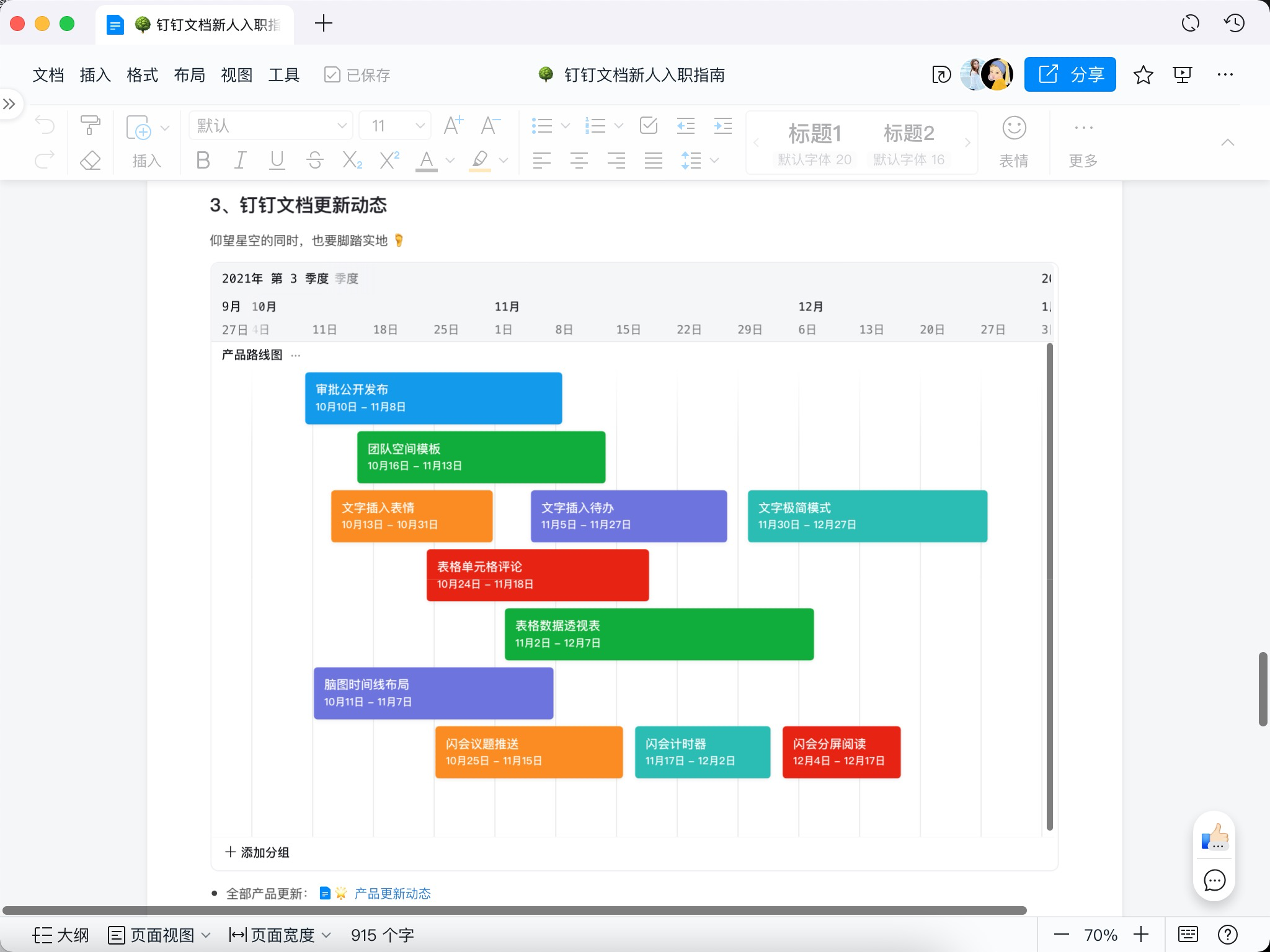Image resolution: width=1270 pixels, height=952 pixels.
Task: Open the 插入 menu
Action: tap(95, 75)
